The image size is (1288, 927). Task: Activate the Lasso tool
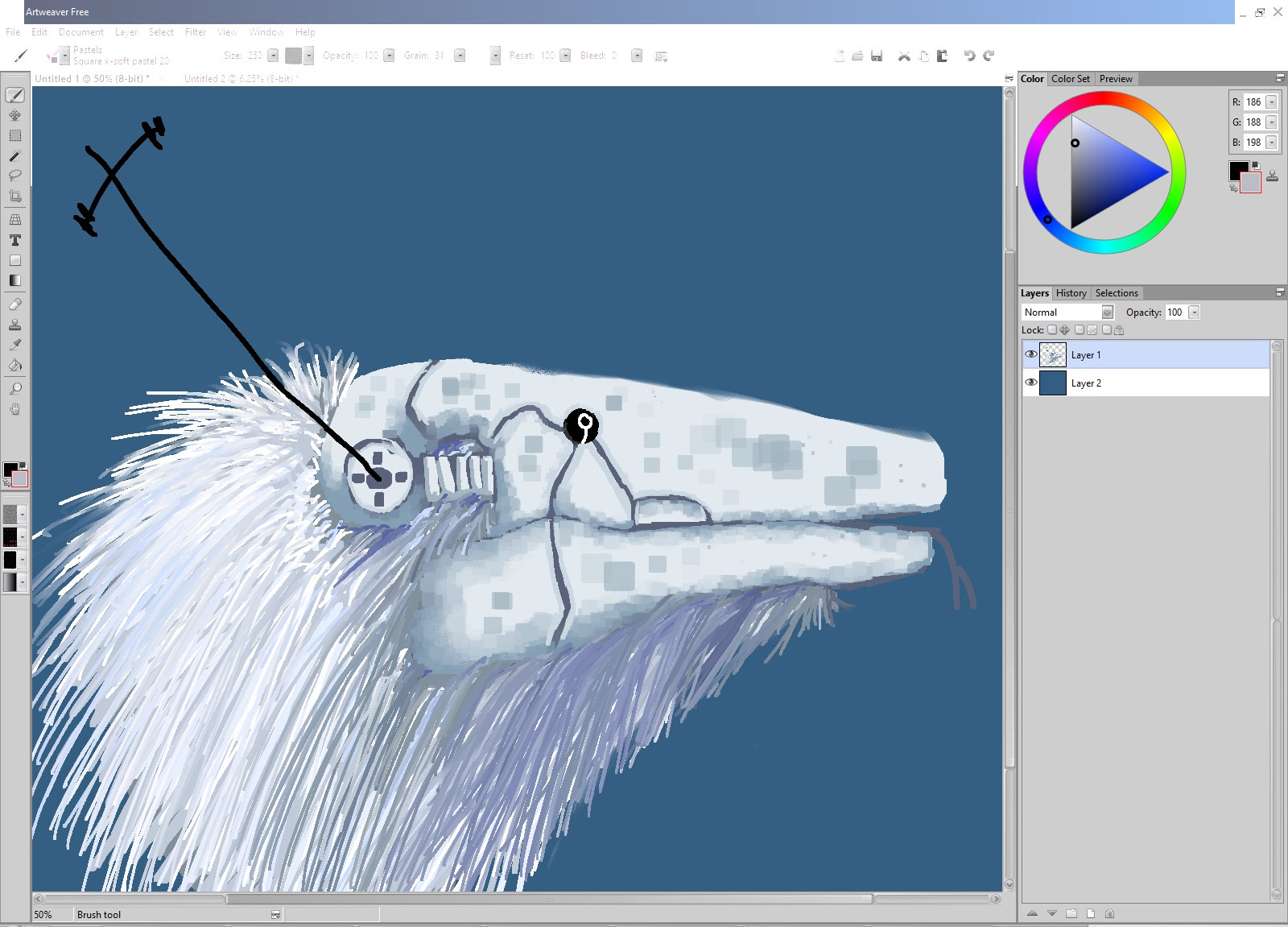tap(14, 176)
